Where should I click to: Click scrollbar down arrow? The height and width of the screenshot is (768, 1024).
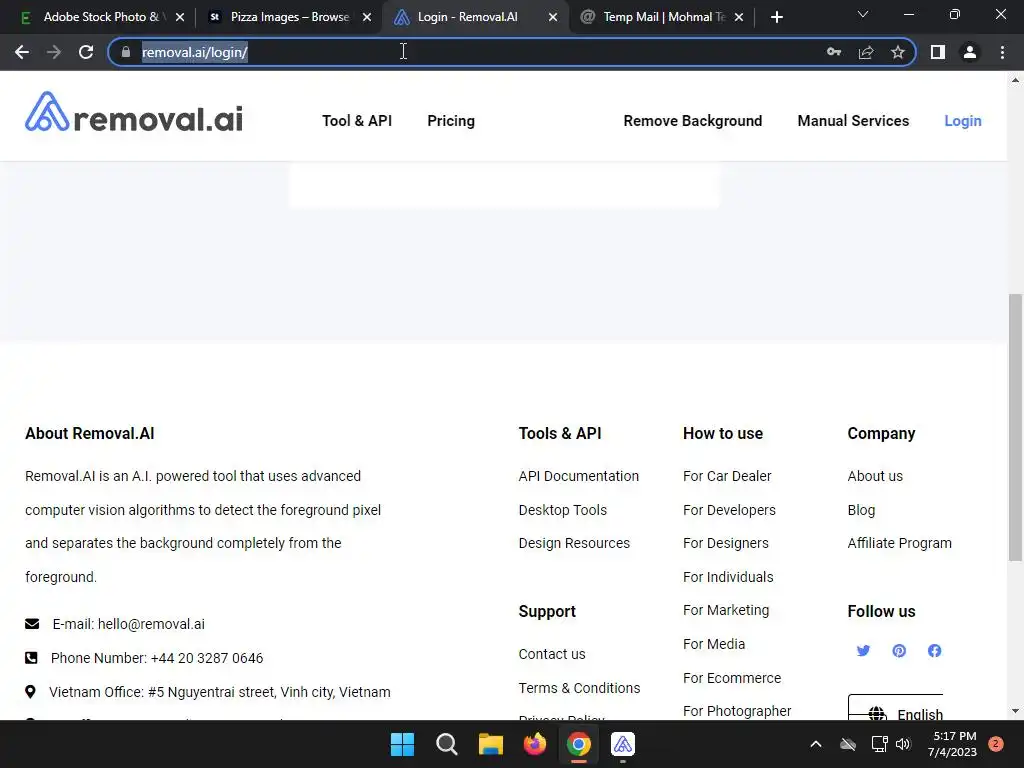point(1015,711)
